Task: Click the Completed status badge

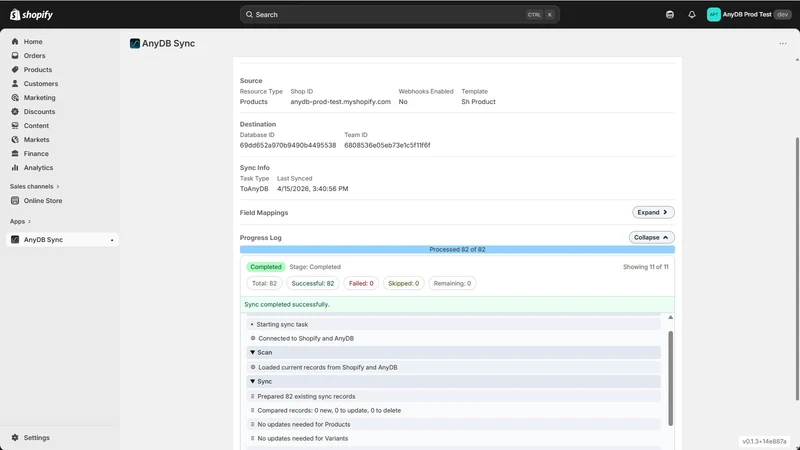Action: point(266,267)
